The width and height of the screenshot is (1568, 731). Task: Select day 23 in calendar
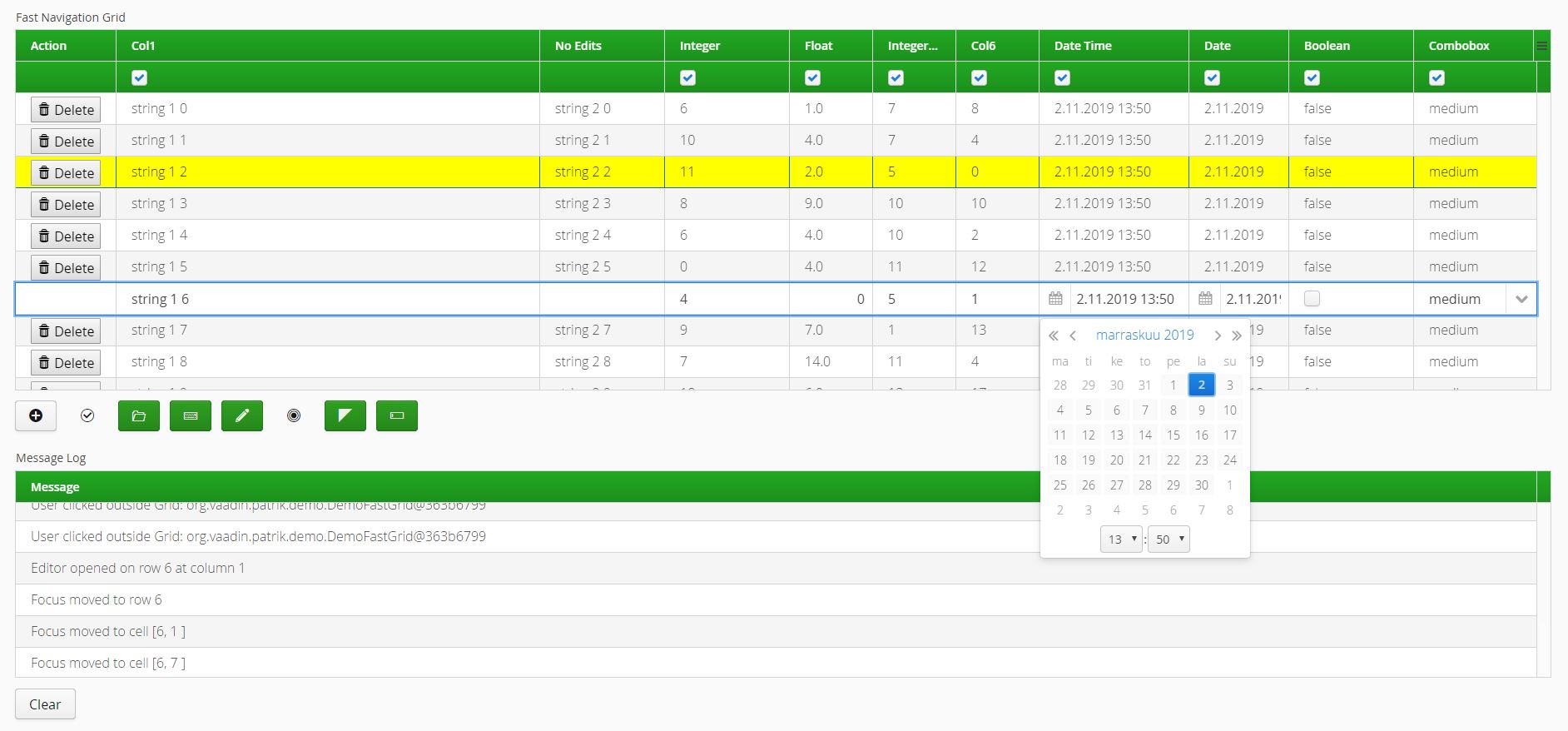1201,460
